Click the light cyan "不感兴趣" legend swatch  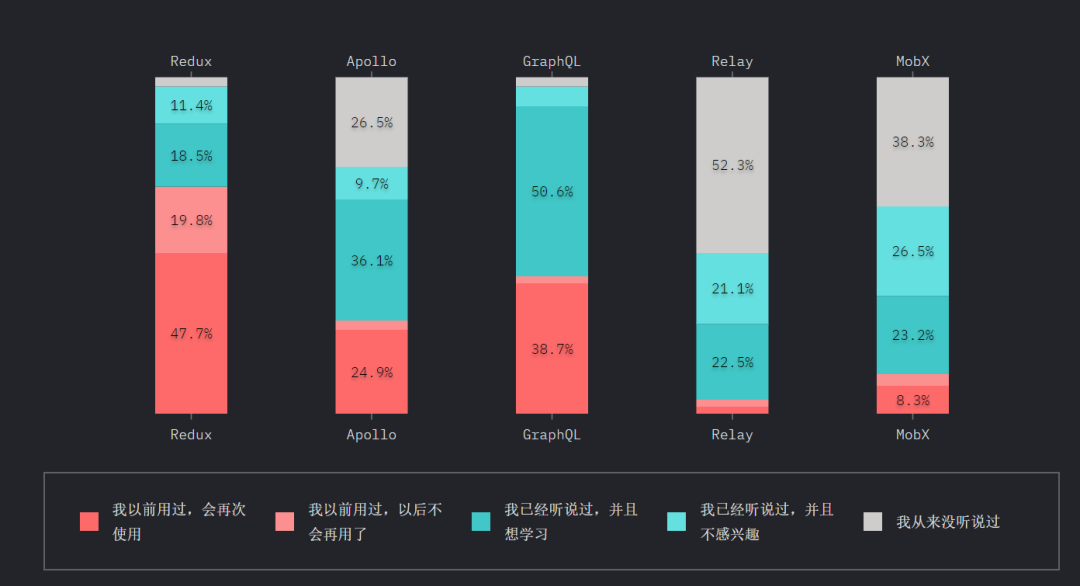pos(677,521)
